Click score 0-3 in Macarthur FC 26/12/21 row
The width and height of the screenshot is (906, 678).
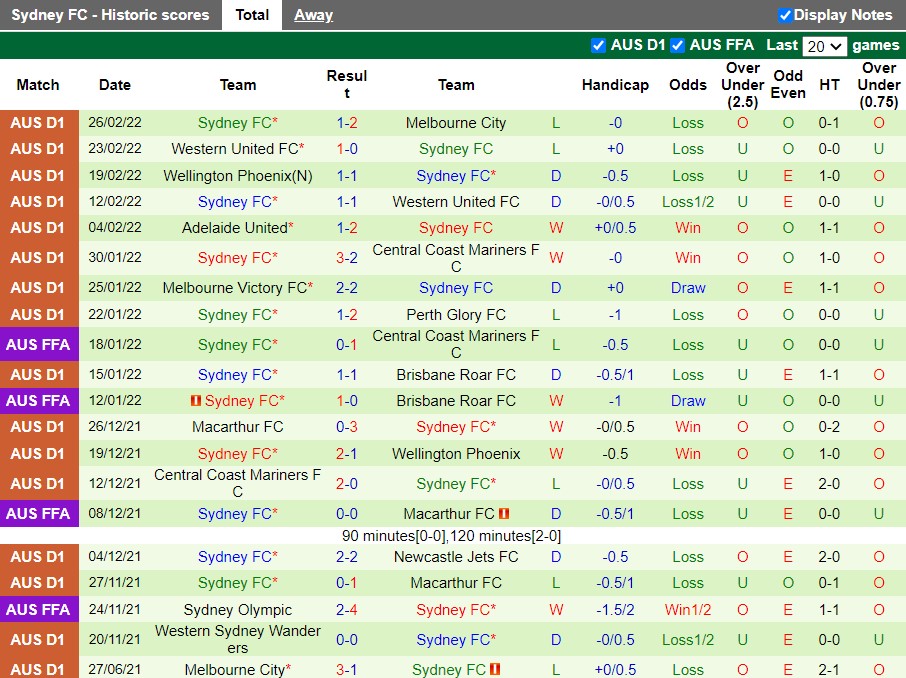[347, 427]
